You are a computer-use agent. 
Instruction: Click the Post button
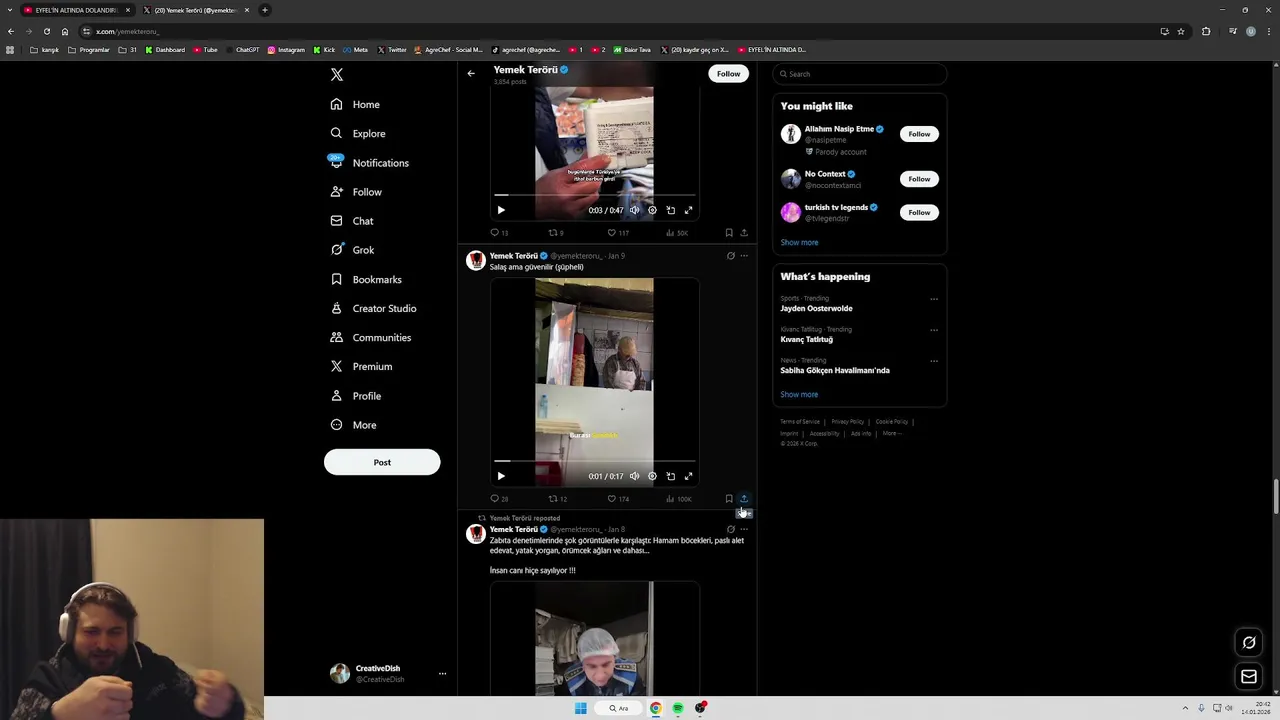(x=382, y=462)
